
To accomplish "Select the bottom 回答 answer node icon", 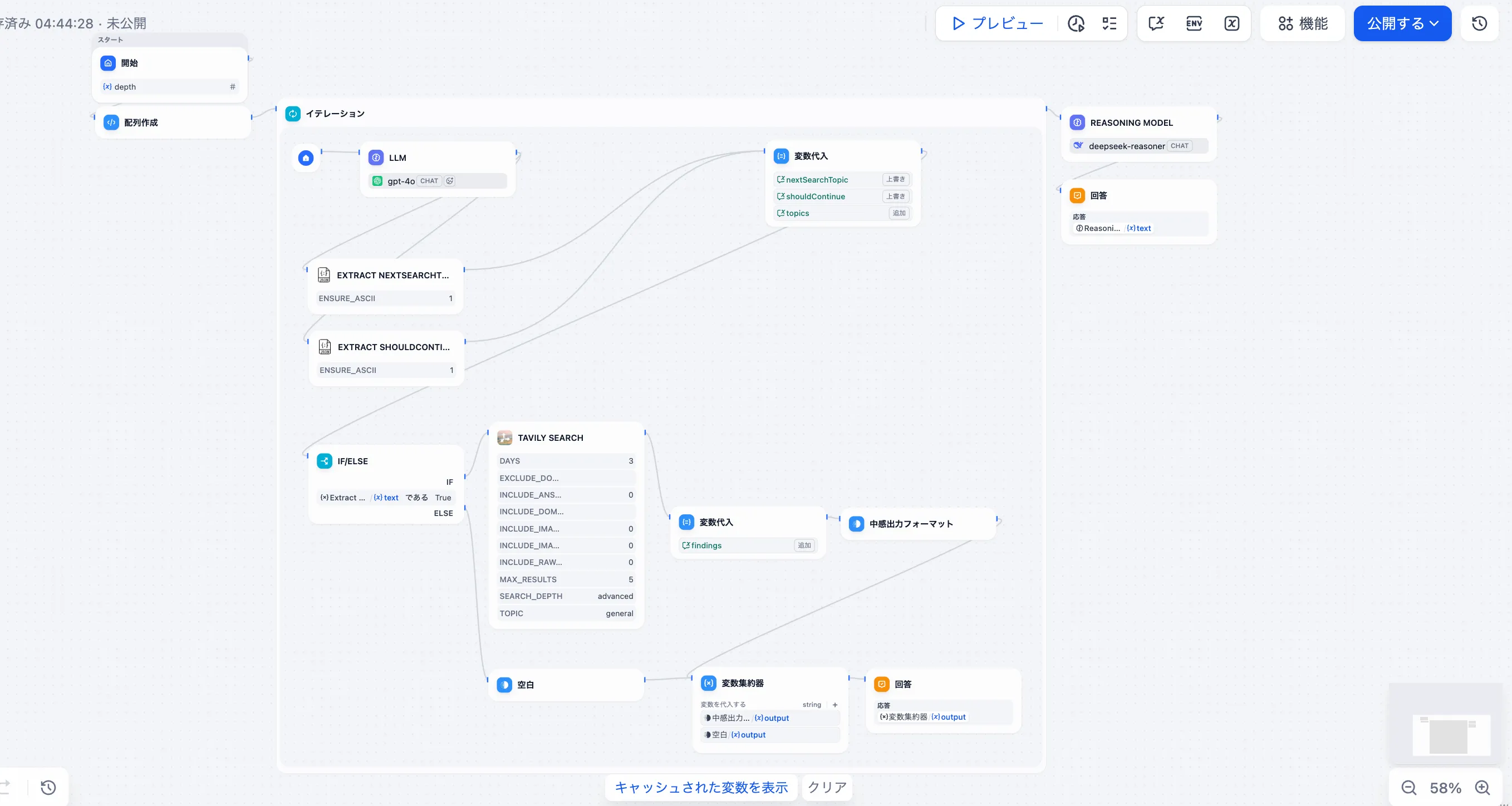I will pyautogui.click(x=882, y=684).
